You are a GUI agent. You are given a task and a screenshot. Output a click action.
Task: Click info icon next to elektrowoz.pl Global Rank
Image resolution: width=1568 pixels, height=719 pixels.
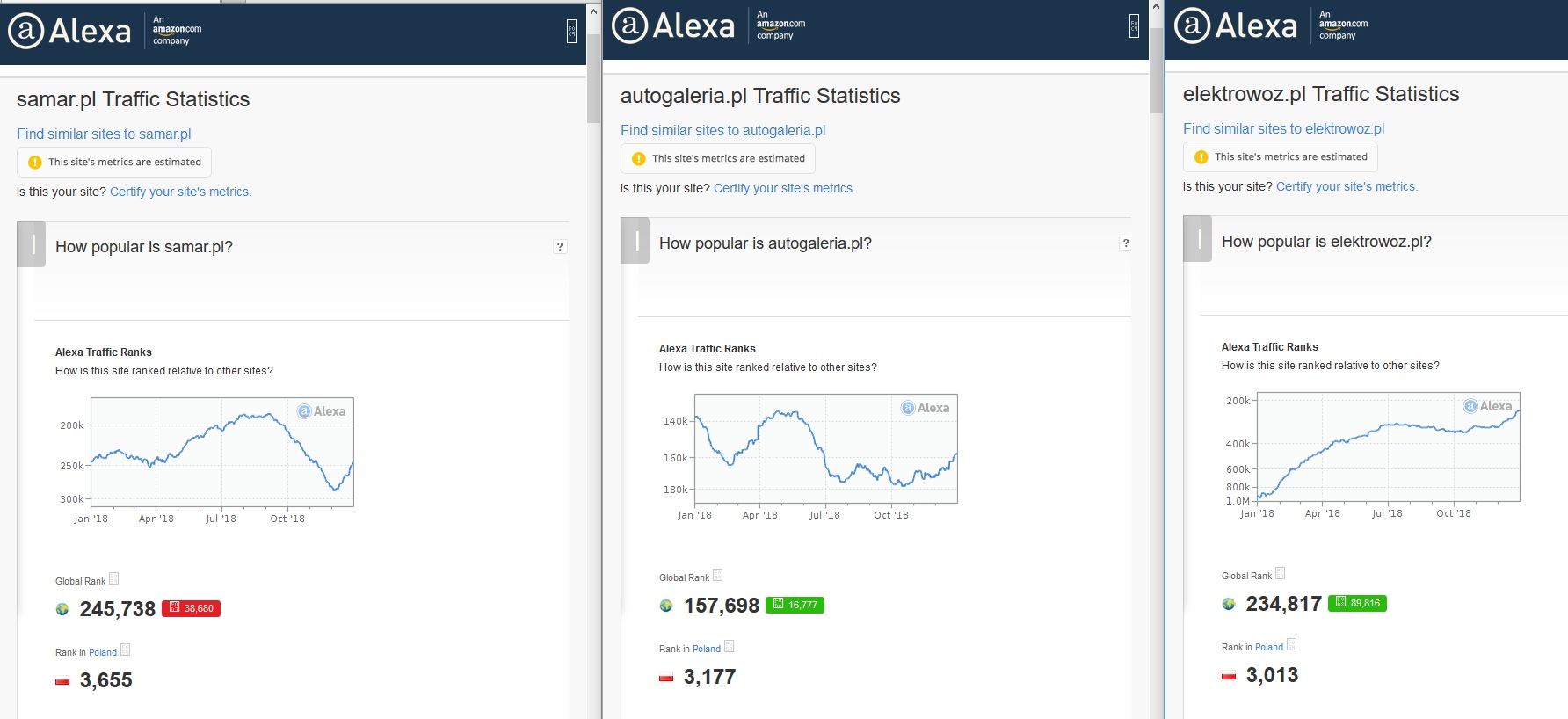1280,573
